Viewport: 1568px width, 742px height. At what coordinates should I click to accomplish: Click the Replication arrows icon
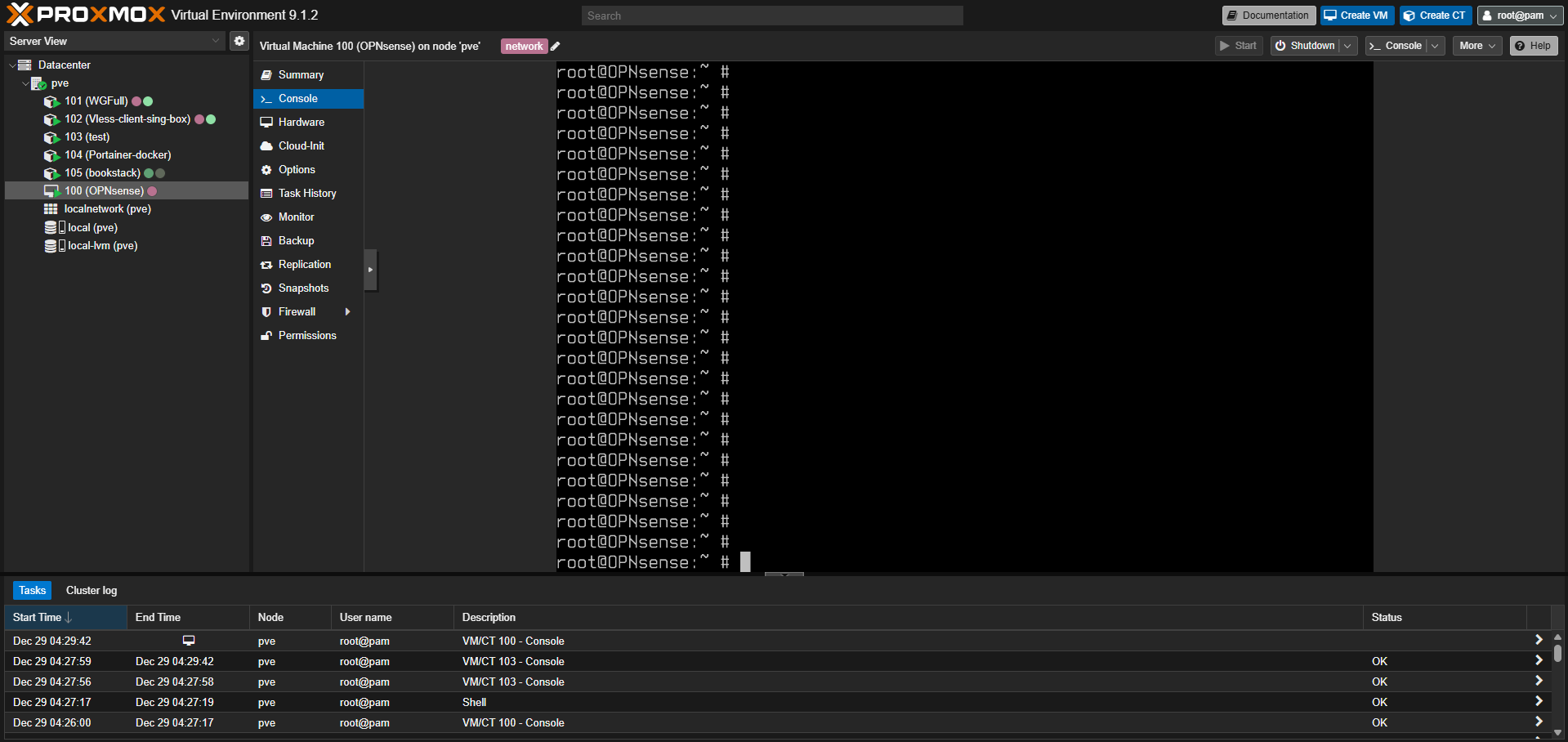point(266,265)
